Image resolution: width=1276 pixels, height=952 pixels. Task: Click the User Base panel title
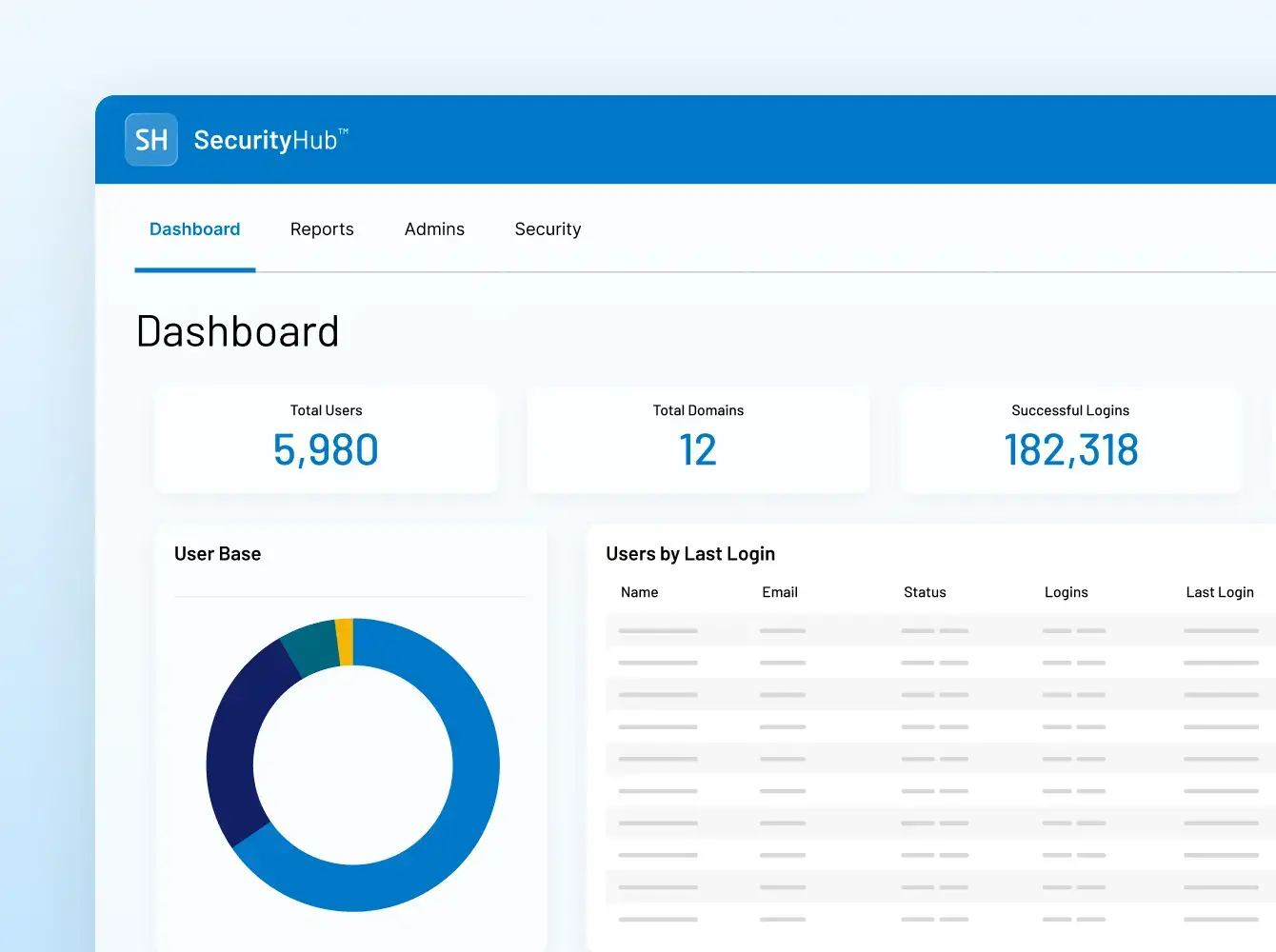pos(217,553)
